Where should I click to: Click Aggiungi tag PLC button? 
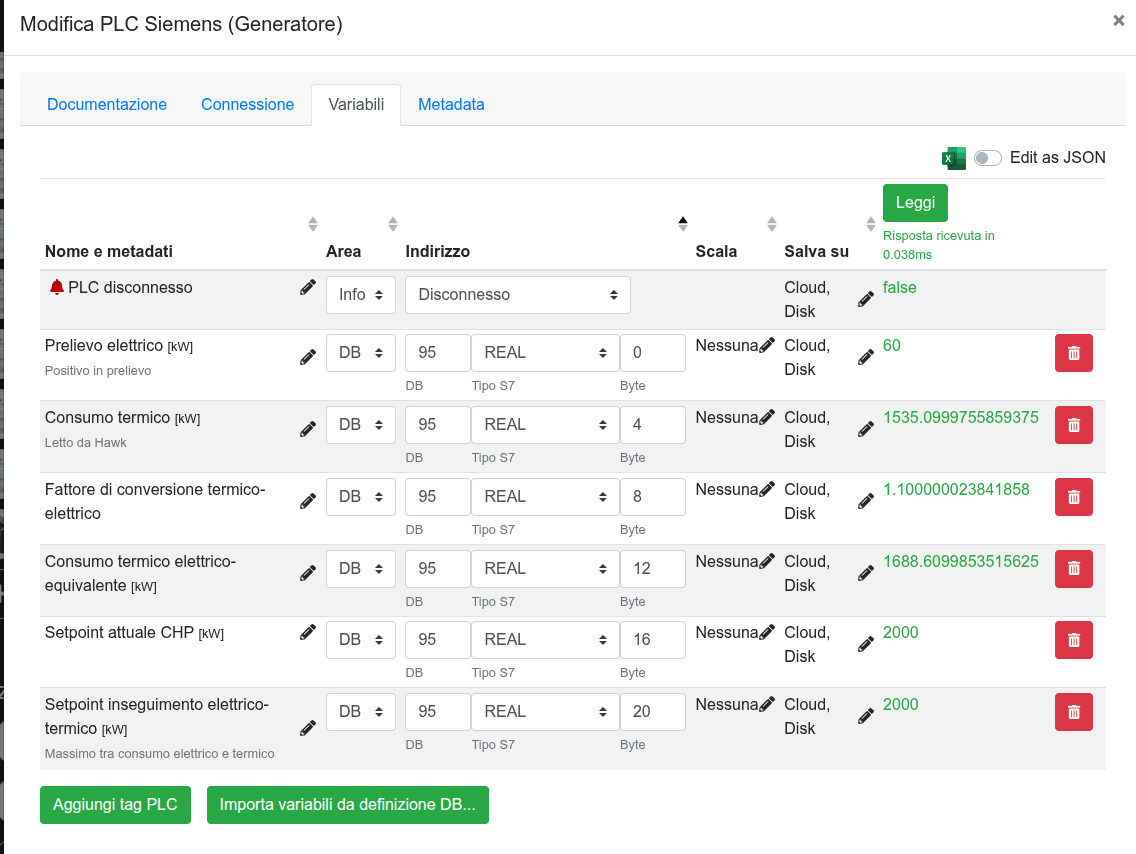click(x=115, y=805)
